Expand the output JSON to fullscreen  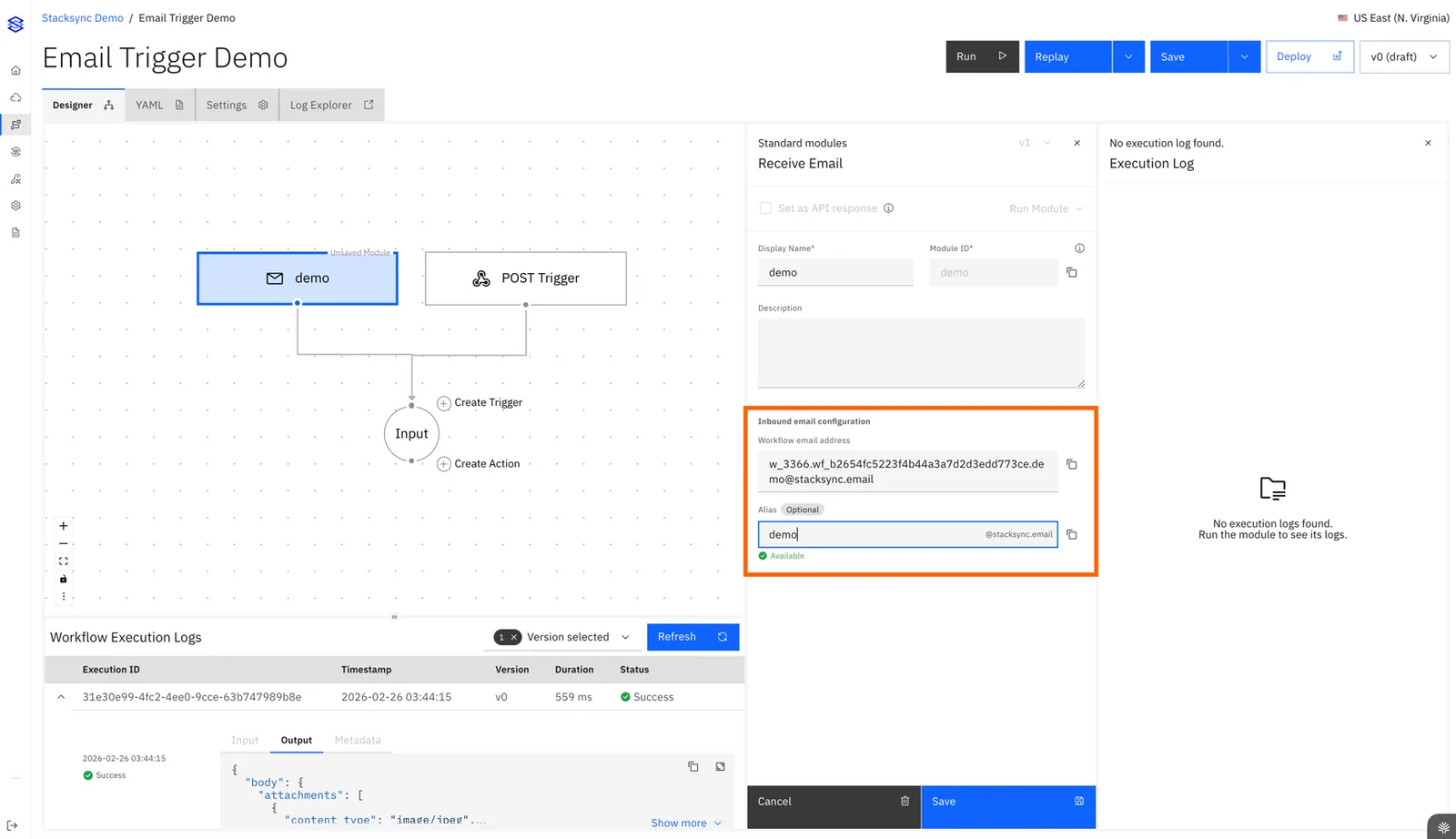(x=721, y=767)
